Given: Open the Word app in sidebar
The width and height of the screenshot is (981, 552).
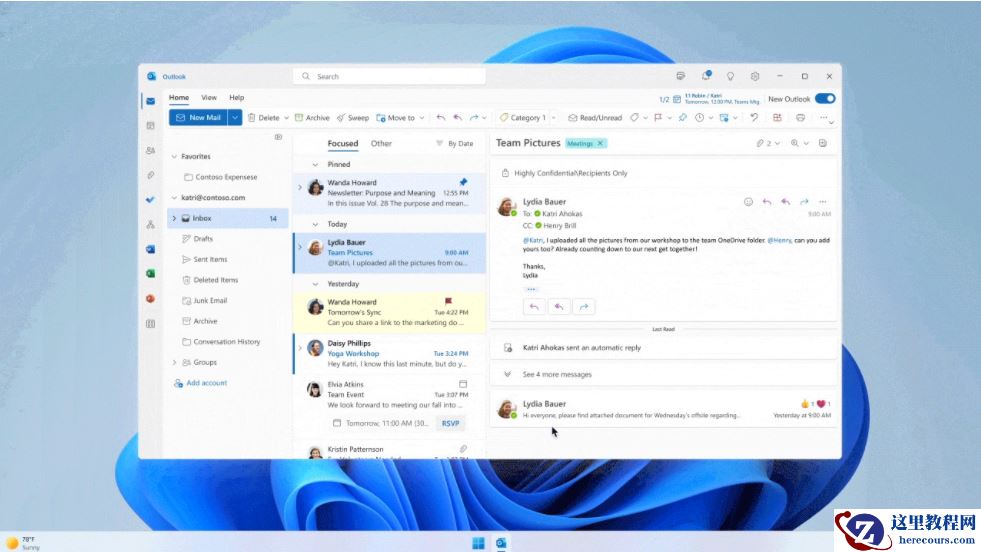Looking at the screenshot, I should pos(151,249).
